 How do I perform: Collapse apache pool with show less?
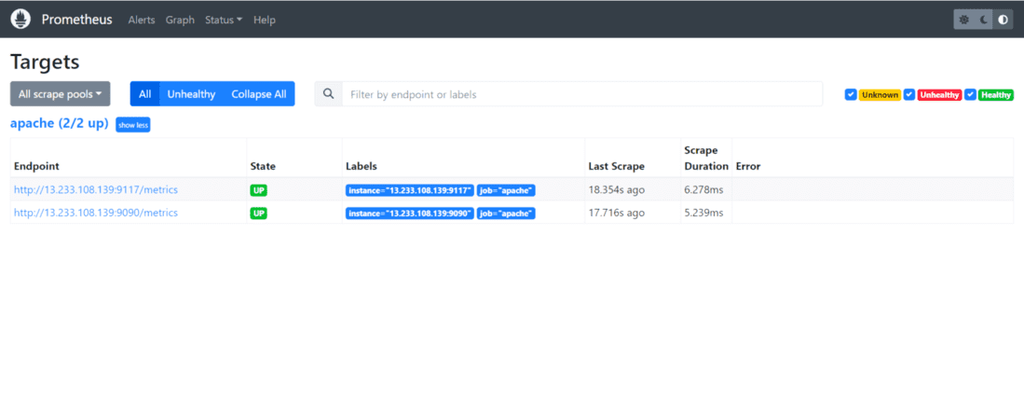[133, 125]
